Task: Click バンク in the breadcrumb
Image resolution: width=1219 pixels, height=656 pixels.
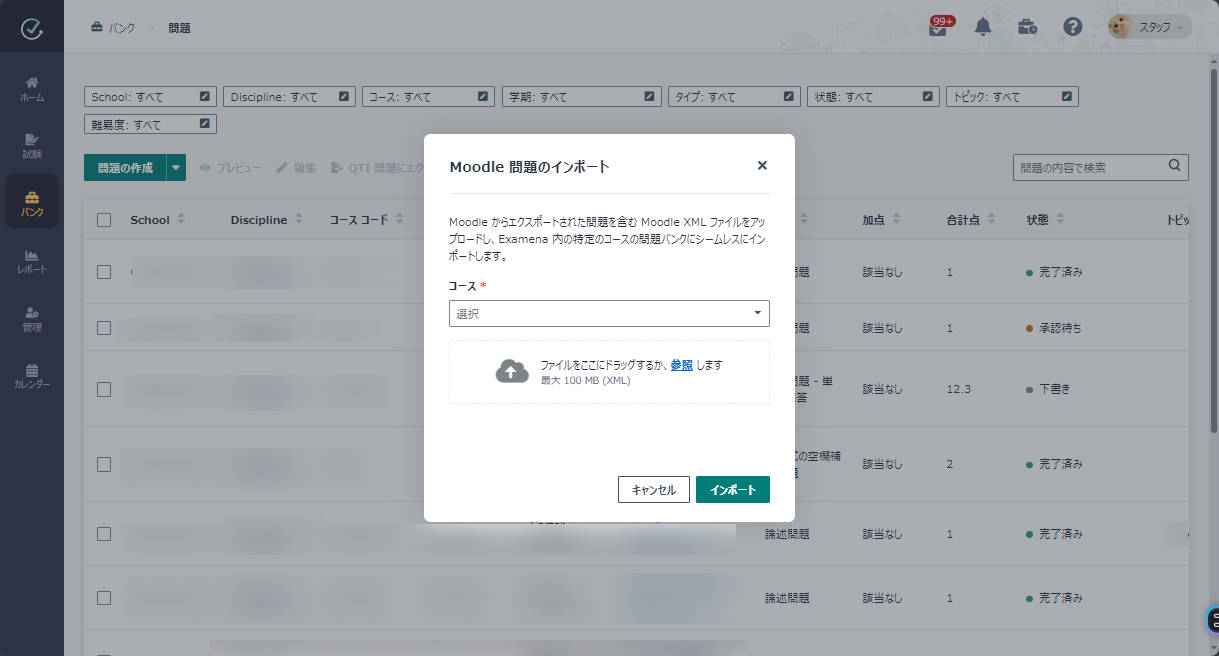Action: [x=113, y=28]
